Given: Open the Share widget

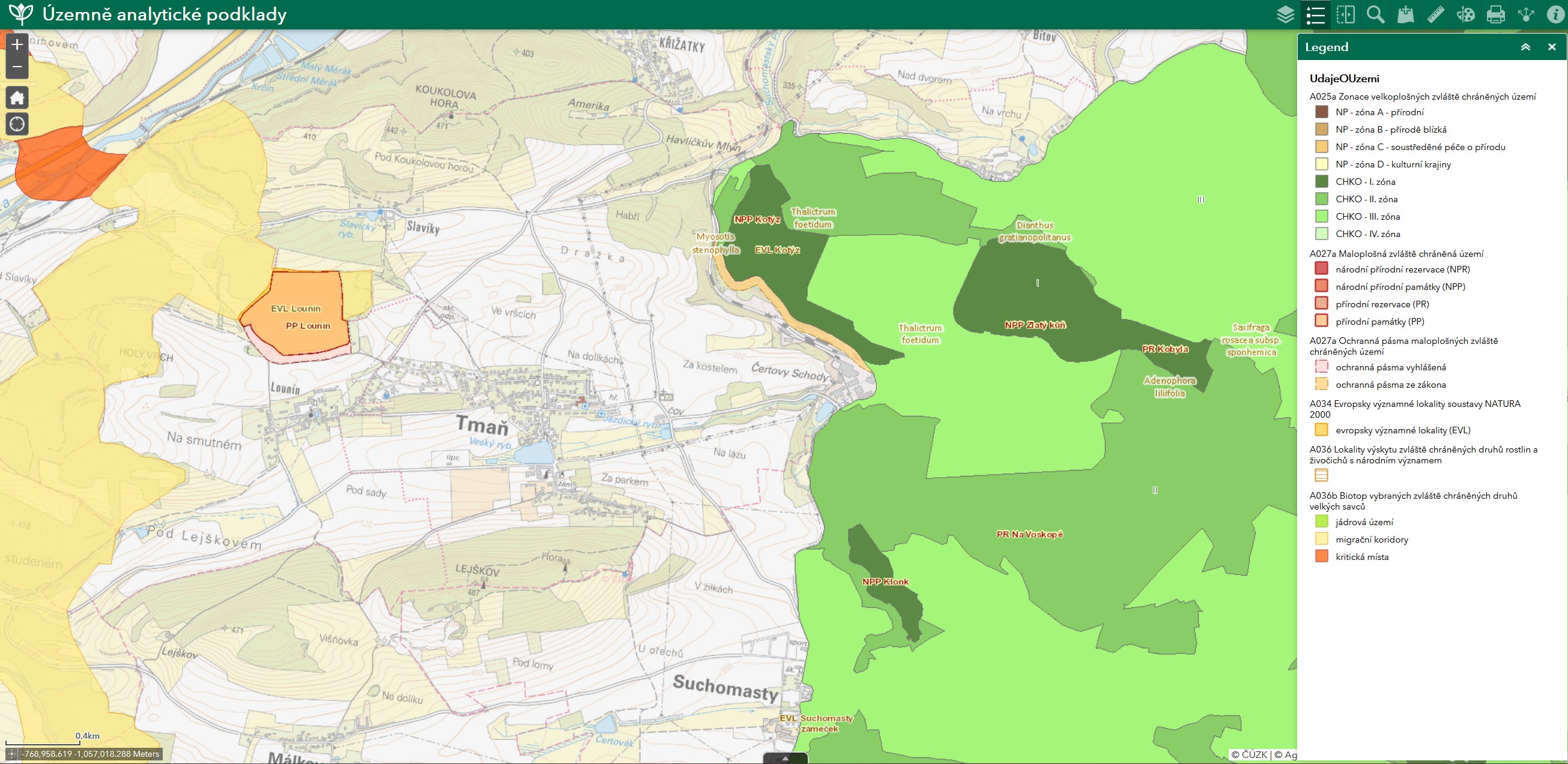Looking at the screenshot, I should click(x=1526, y=14).
